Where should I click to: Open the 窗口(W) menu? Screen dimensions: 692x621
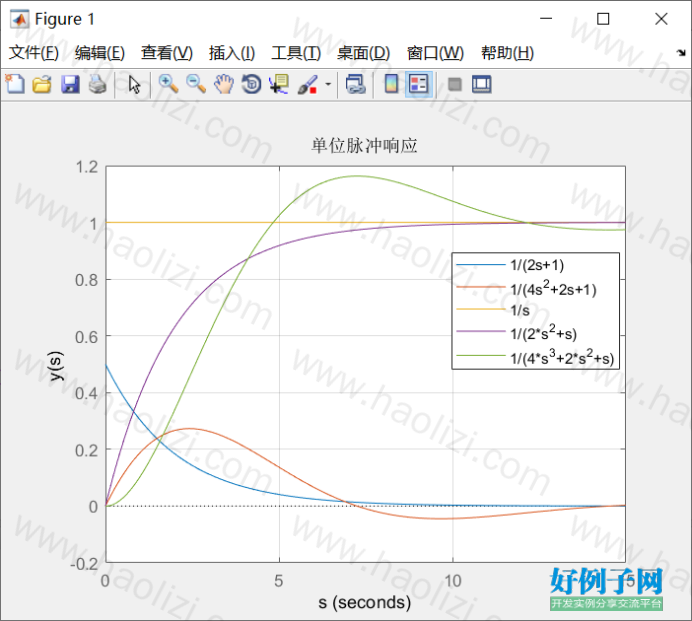click(436, 53)
